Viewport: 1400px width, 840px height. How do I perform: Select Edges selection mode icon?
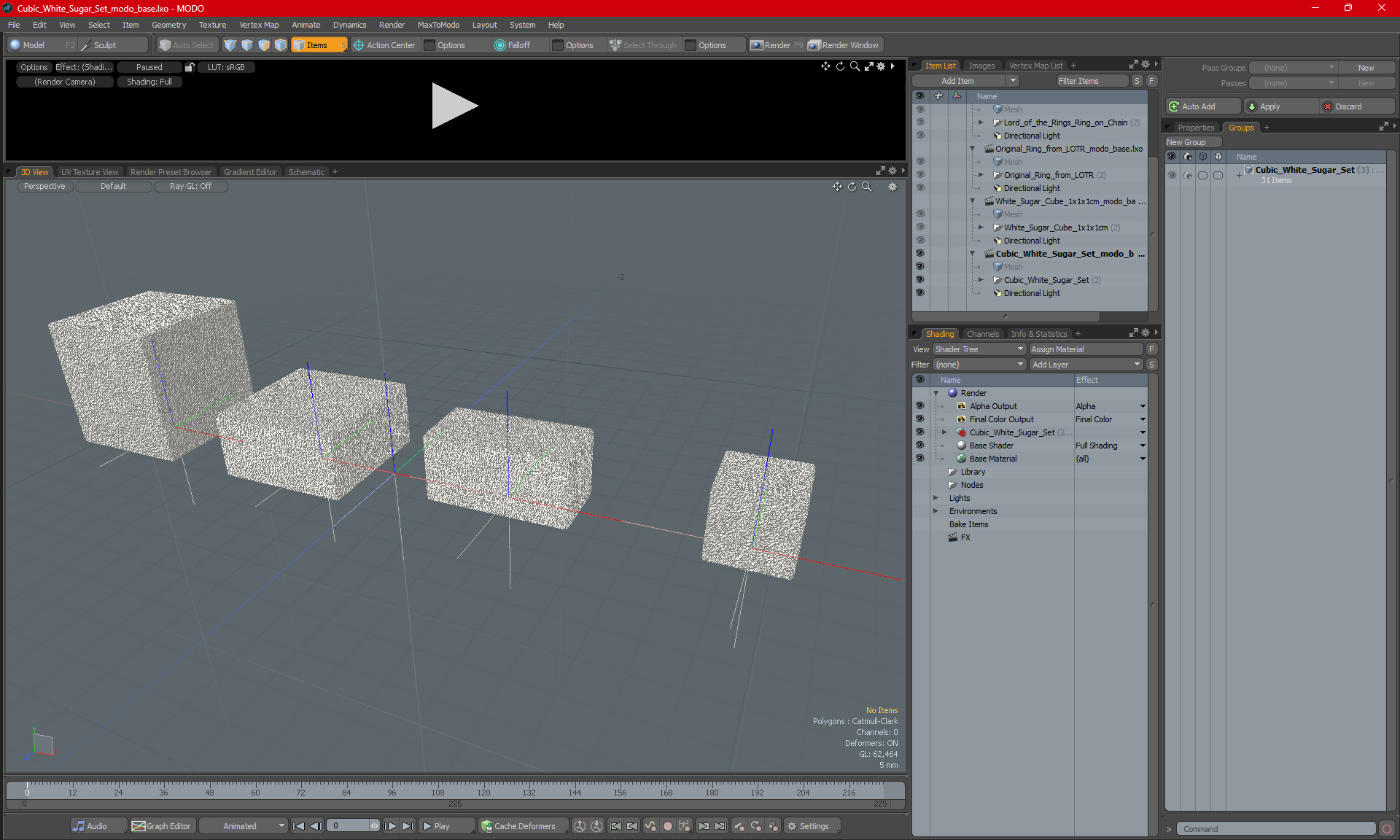(x=247, y=45)
